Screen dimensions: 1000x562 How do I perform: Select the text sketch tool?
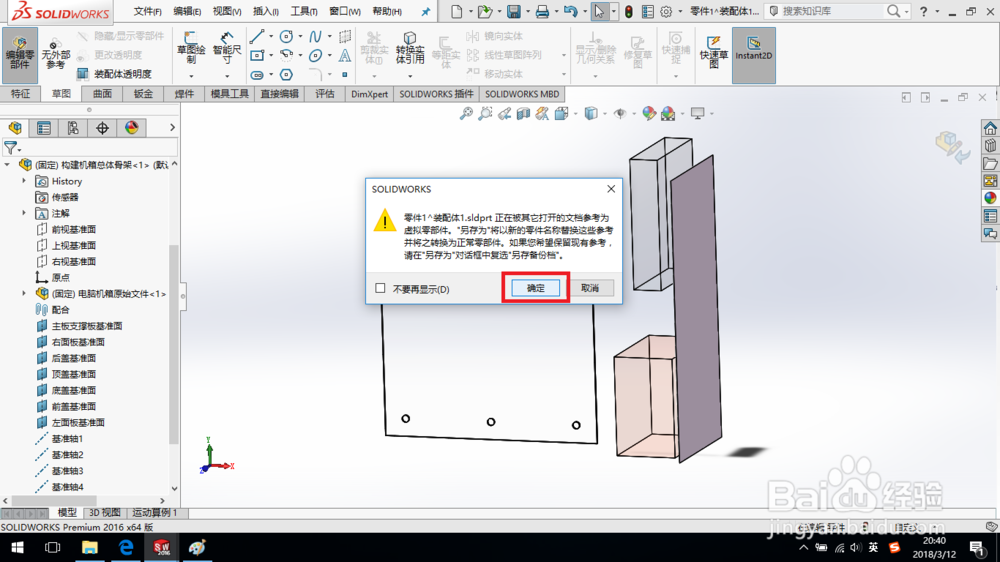pos(344,55)
